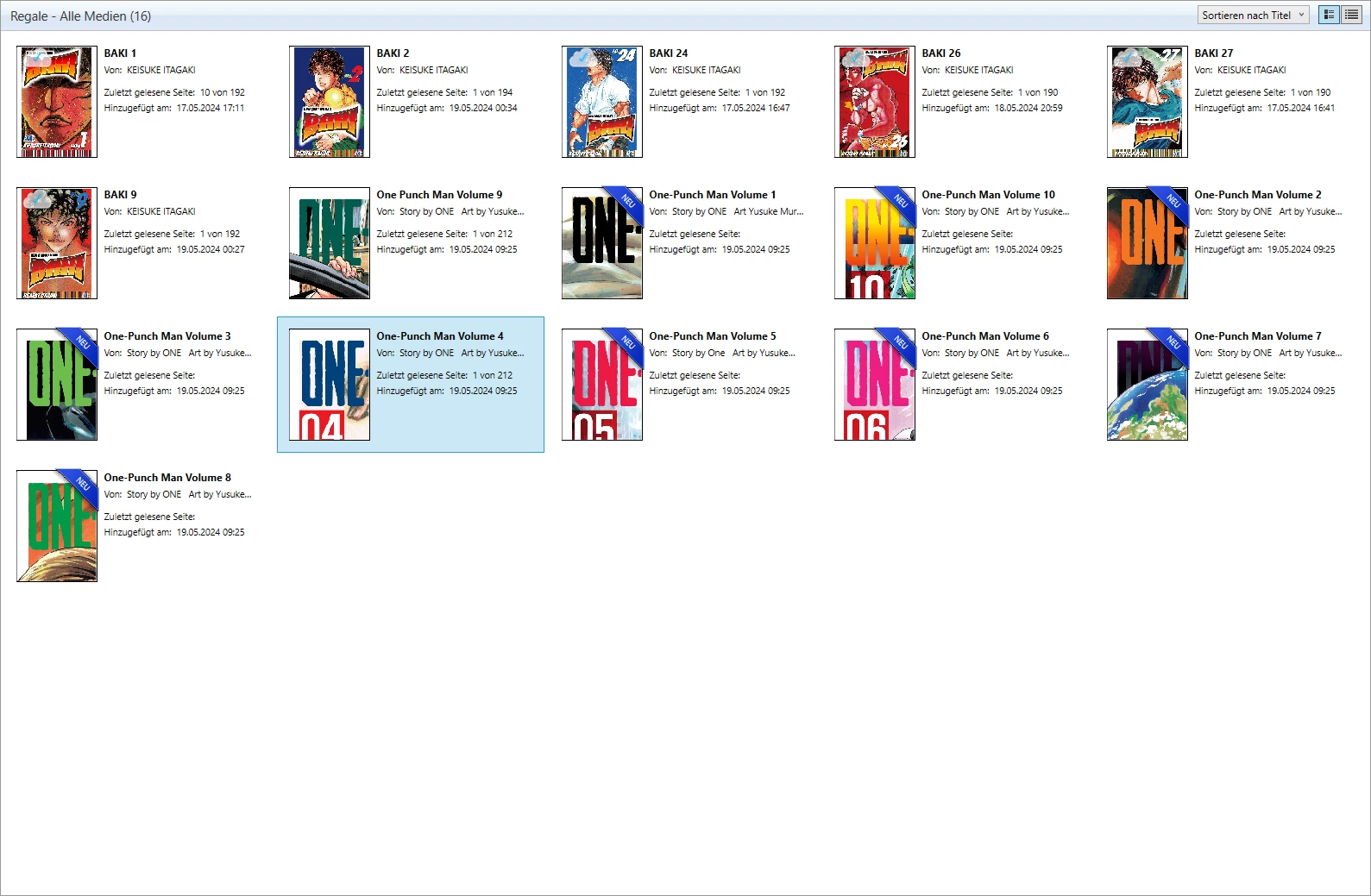1371x896 pixels.
Task: Click '1 von 194' page count on BAKI 2
Action: (x=493, y=92)
